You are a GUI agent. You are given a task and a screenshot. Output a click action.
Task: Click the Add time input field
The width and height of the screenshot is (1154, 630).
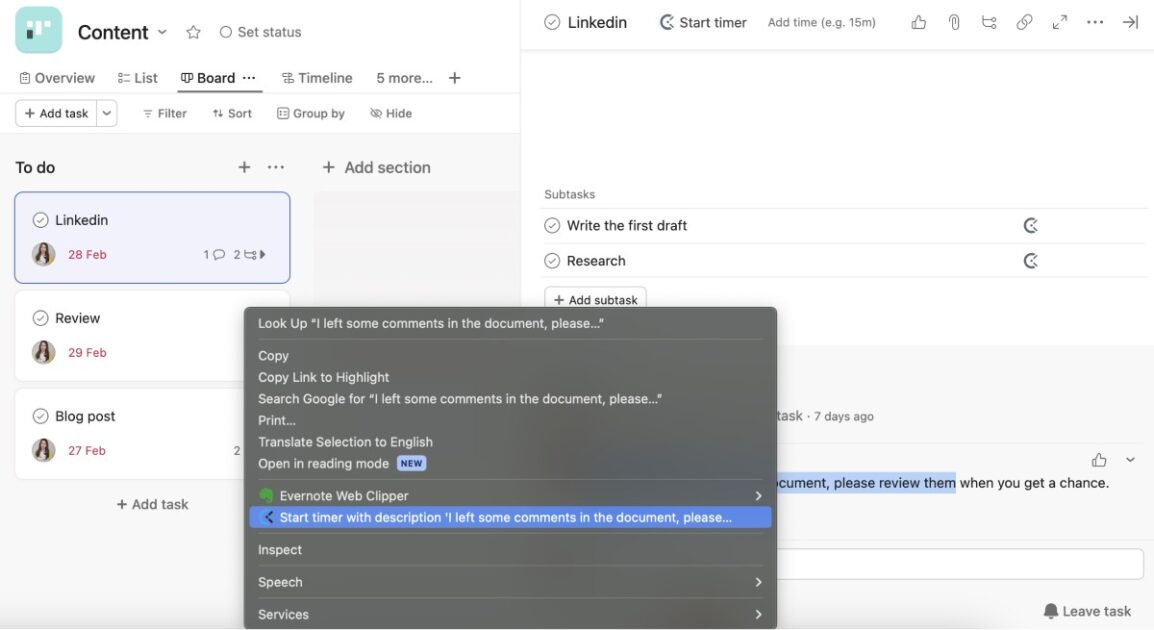point(820,21)
